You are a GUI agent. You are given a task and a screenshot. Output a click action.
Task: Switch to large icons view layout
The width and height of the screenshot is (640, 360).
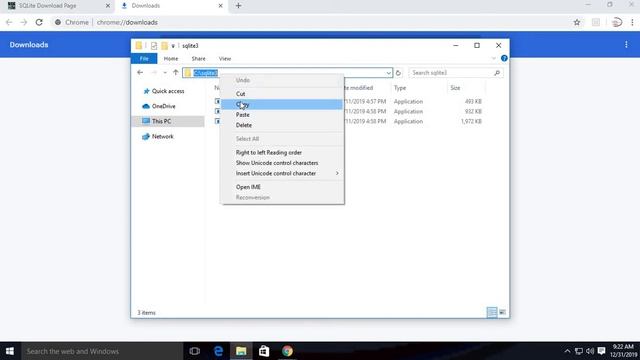[502, 313]
